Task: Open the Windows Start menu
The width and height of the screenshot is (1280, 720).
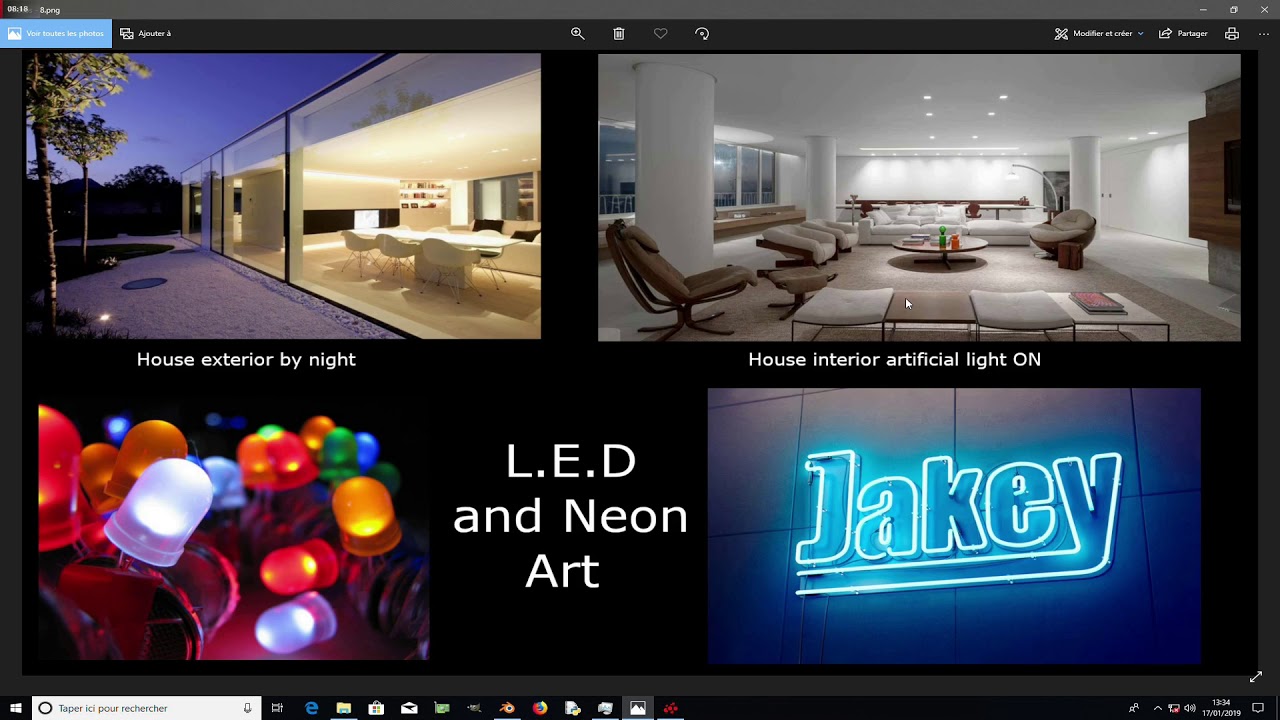Action: click(x=16, y=708)
